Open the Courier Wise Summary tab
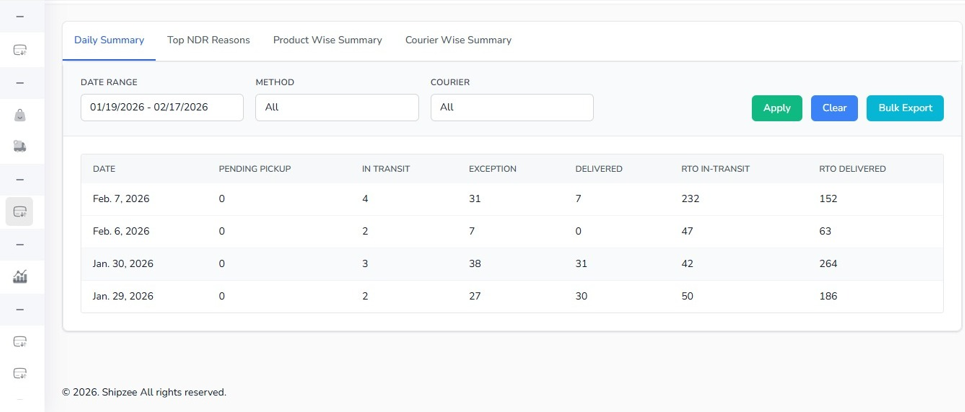The width and height of the screenshot is (965, 412). 458,40
